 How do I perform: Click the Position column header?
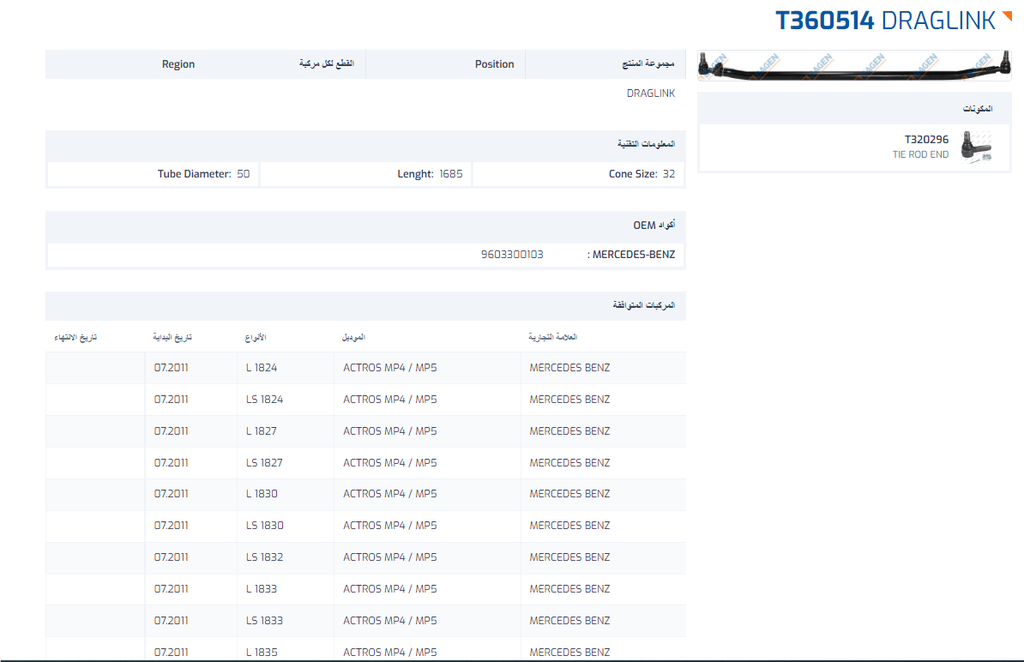point(494,64)
